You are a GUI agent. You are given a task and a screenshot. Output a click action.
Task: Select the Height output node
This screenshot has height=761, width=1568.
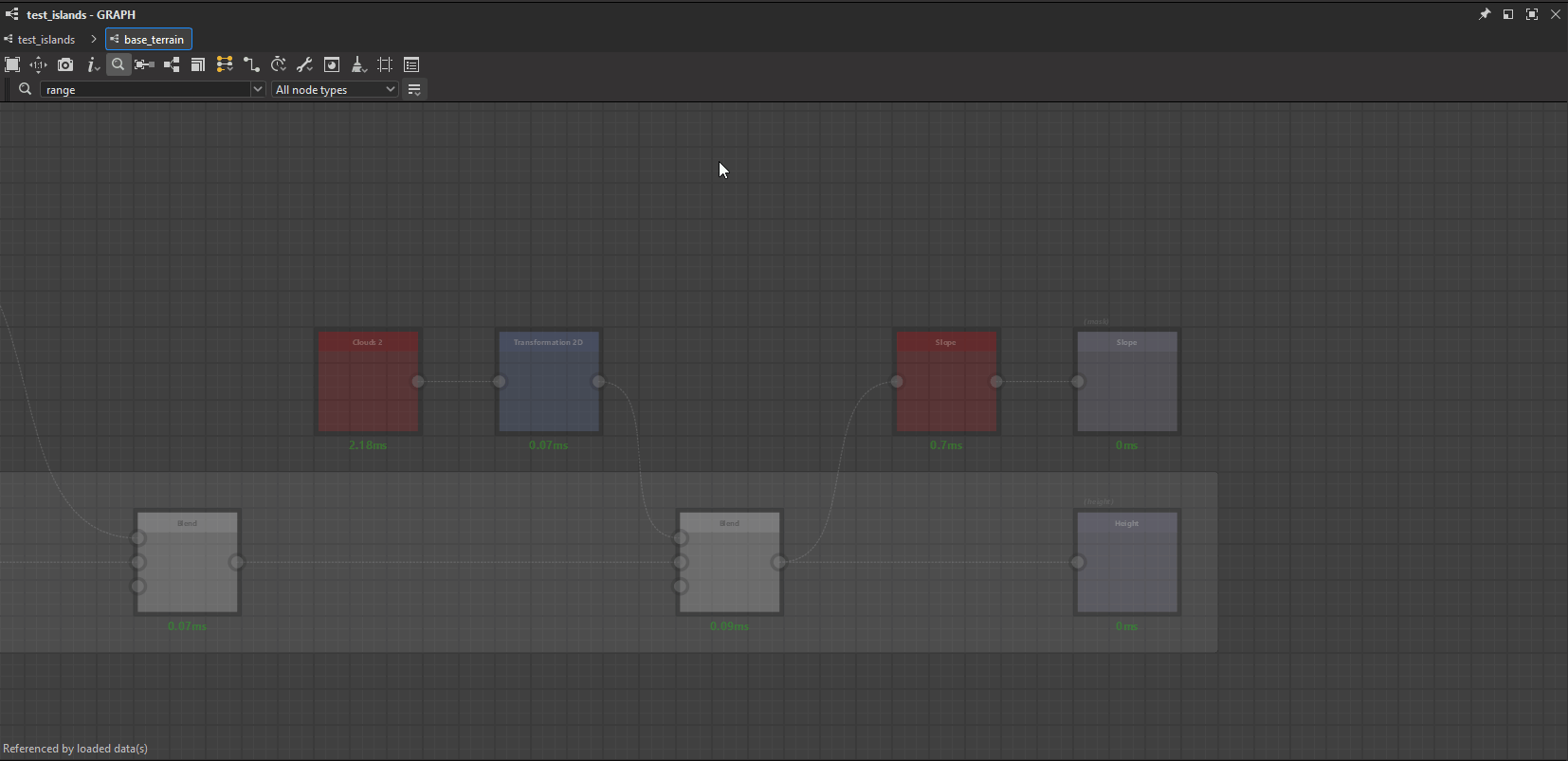(1127, 563)
